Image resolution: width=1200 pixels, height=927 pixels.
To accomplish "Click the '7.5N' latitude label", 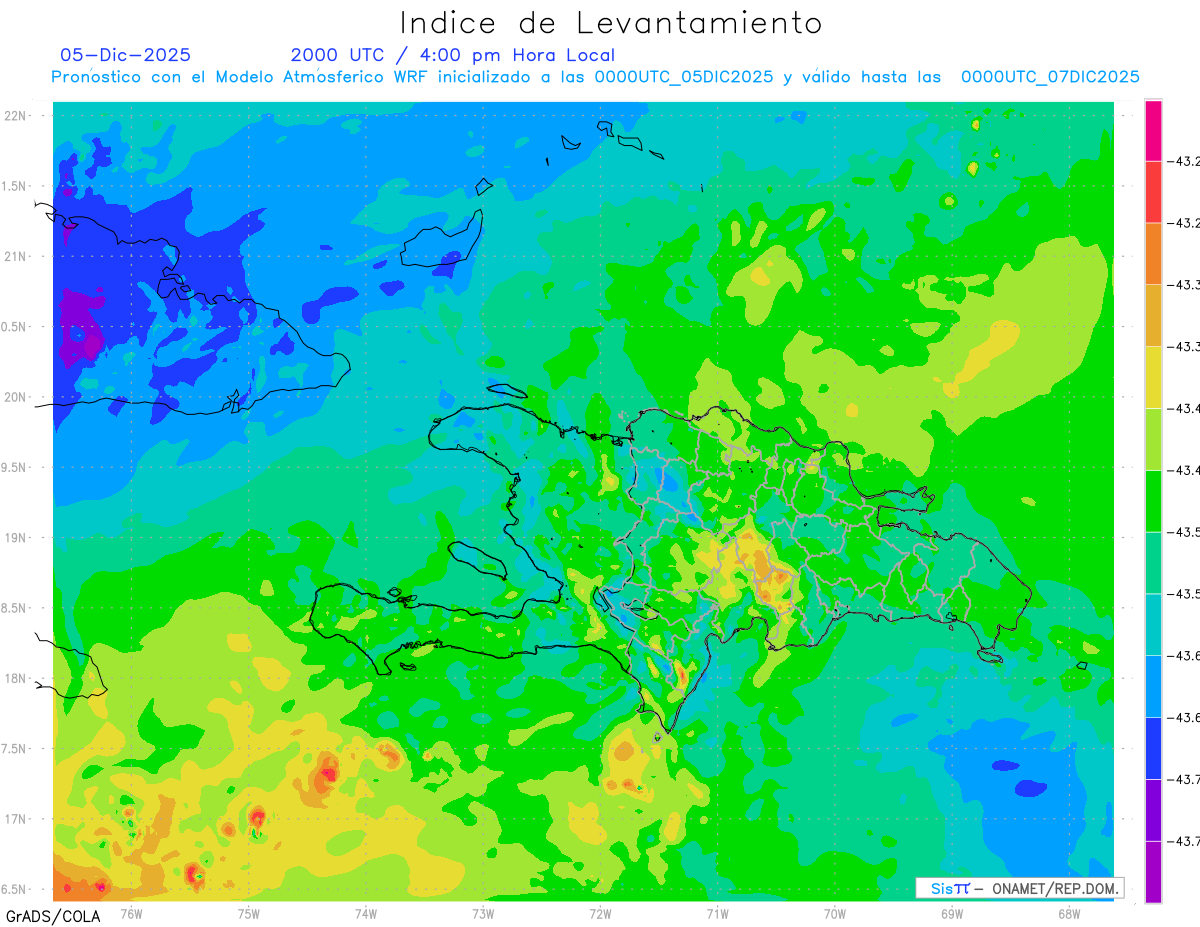I will pos(14,748).
